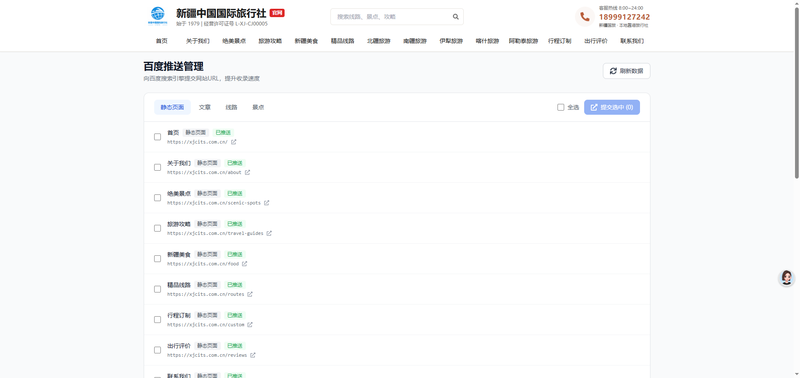The width and height of the screenshot is (800, 378).
Task: Click the https://xjcits.com.cn/about URL text
Action: 205,172
